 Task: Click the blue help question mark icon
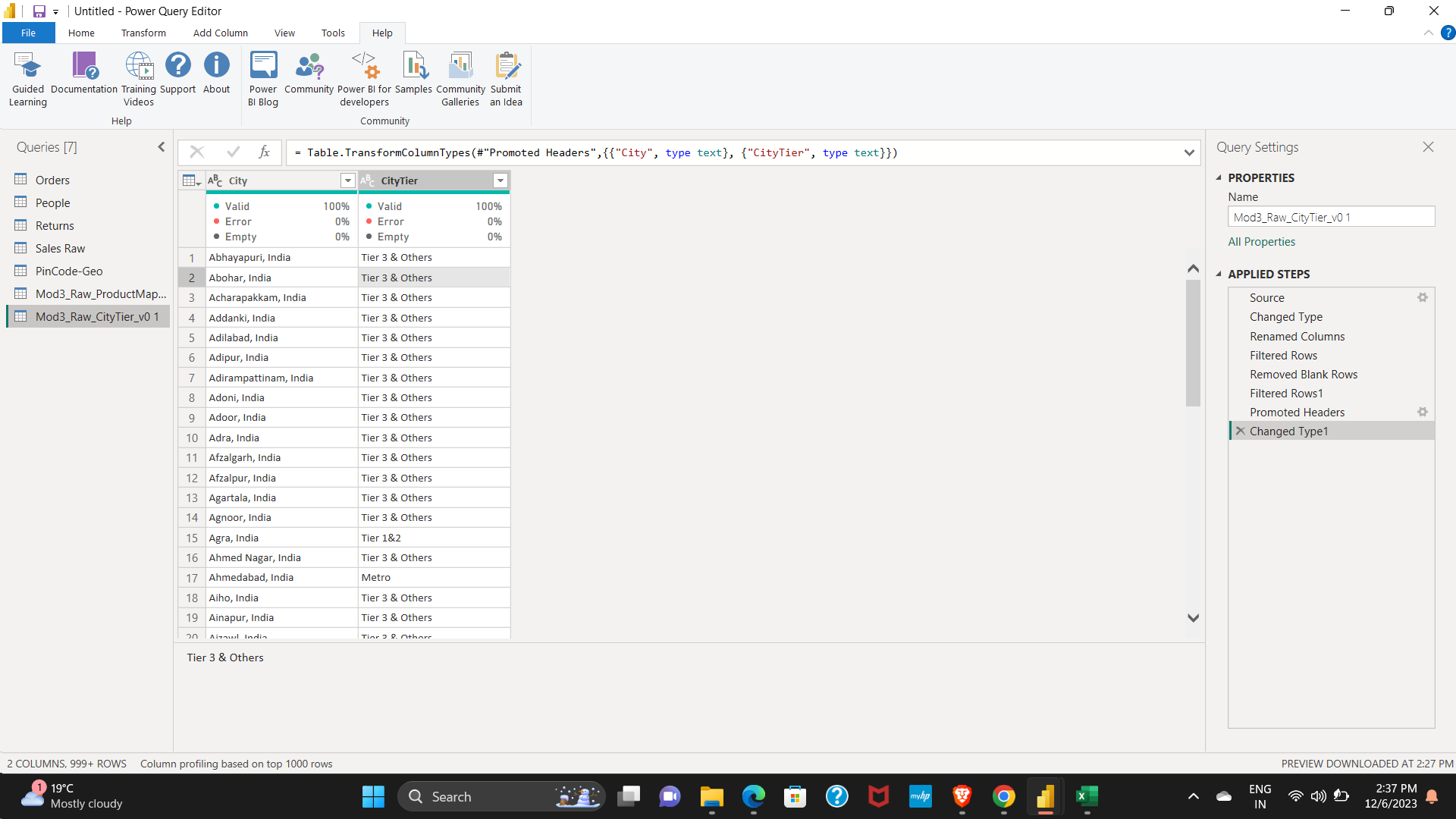point(1448,33)
